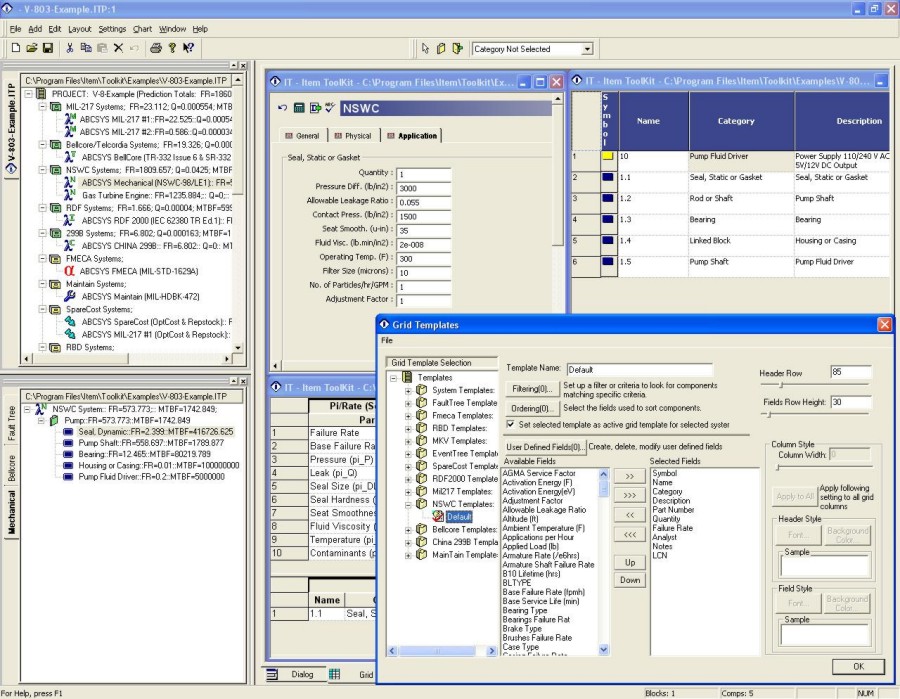Select the arrow pointer tool in toolbar
This screenshot has height=699, width=900.
[425, 49]
